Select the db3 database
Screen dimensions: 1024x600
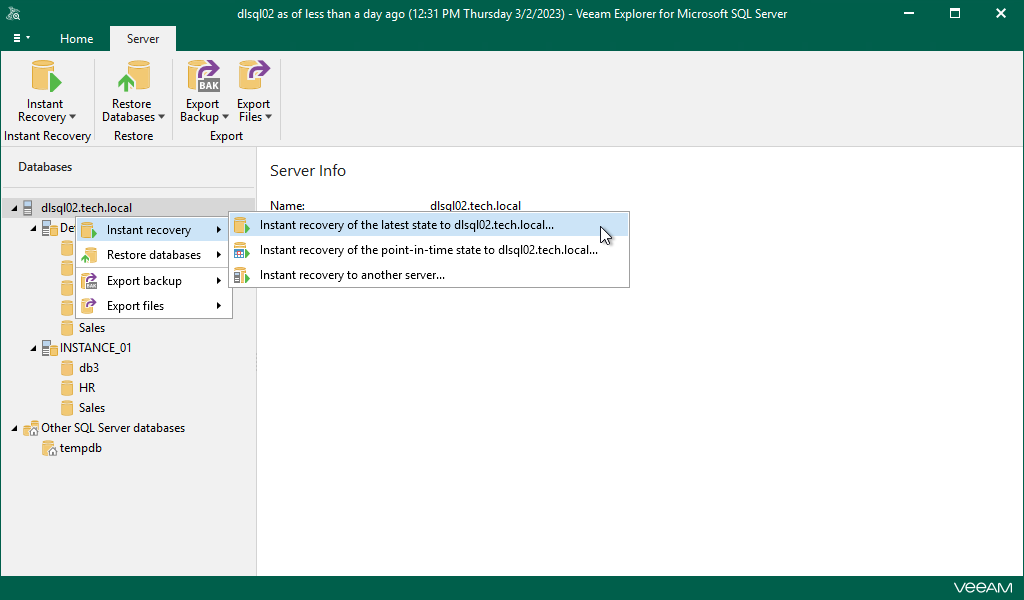89,368
